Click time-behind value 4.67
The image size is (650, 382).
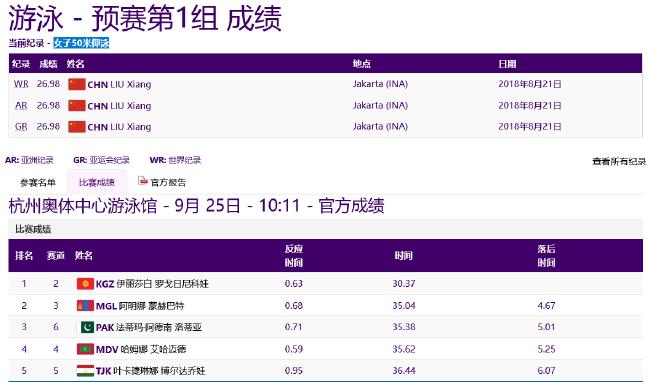click(546, 306)
